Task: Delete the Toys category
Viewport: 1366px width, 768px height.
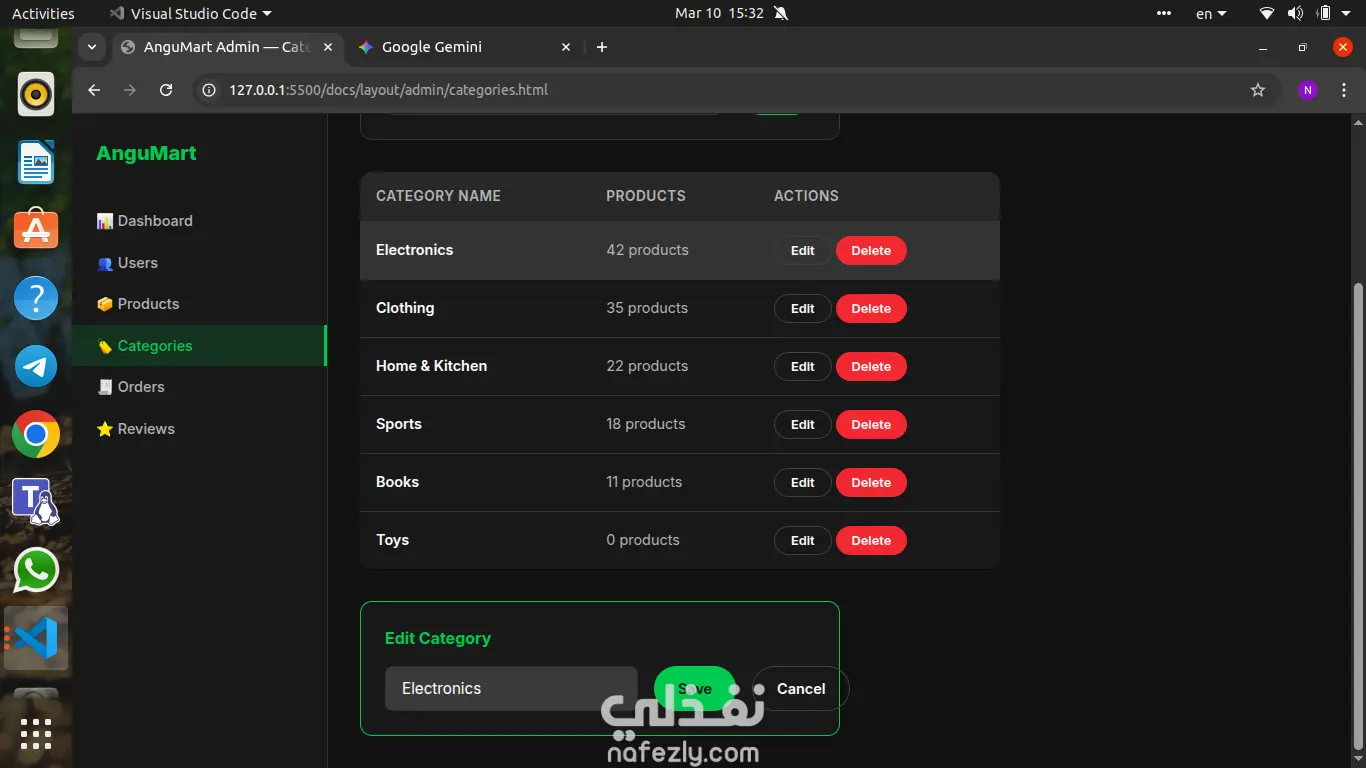Action: (x=871, y=541)
